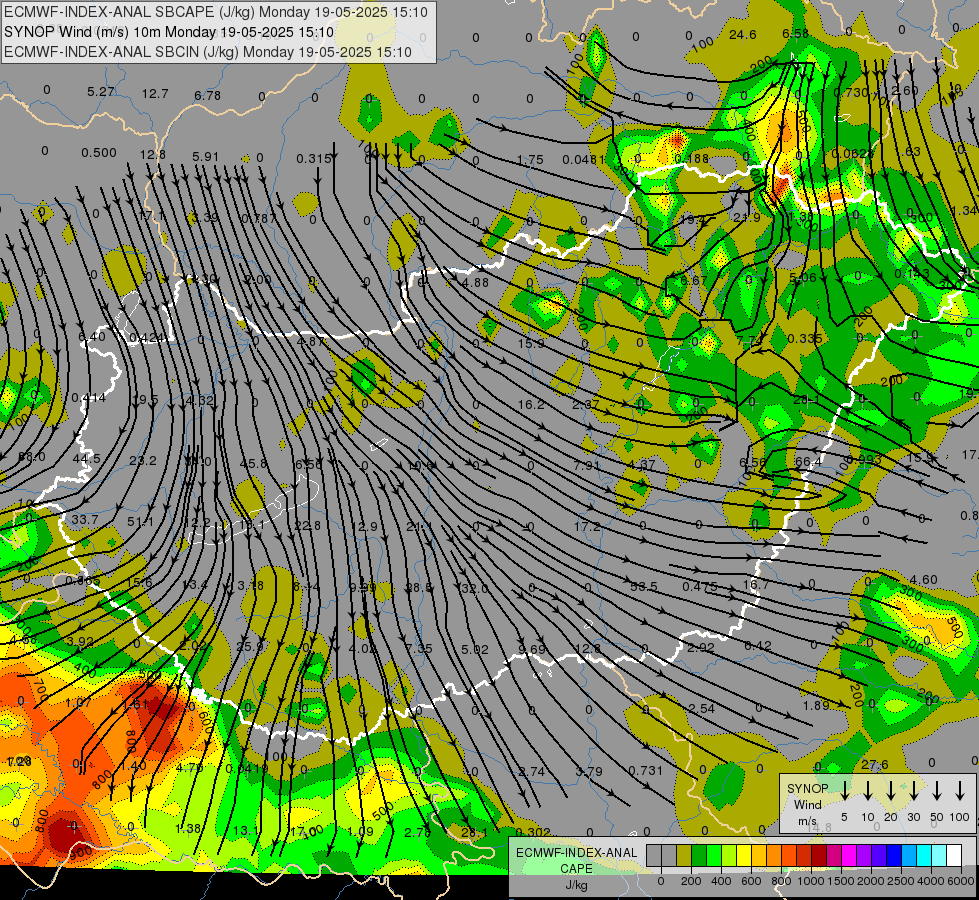The image size is (979, 900).
Task: Pick the cyan swatch near 4000 tick
Action: point(924,855)
